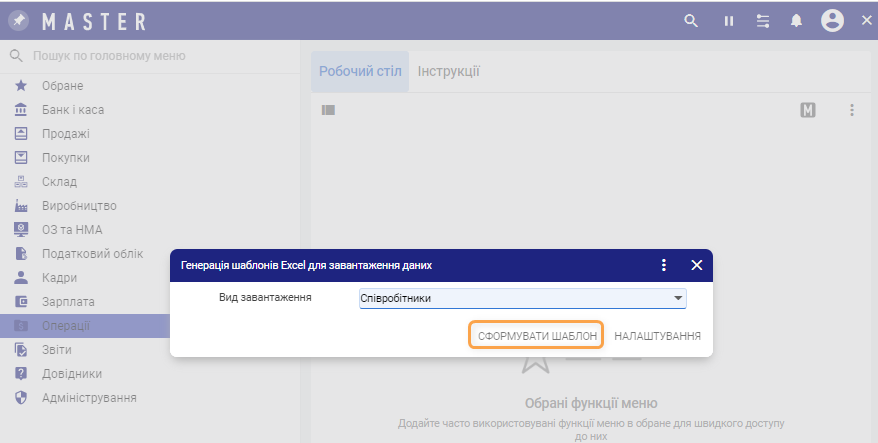Click the pause icon in top bar
The height and width of the screenshot is (443, 878).
click(729, 21)
